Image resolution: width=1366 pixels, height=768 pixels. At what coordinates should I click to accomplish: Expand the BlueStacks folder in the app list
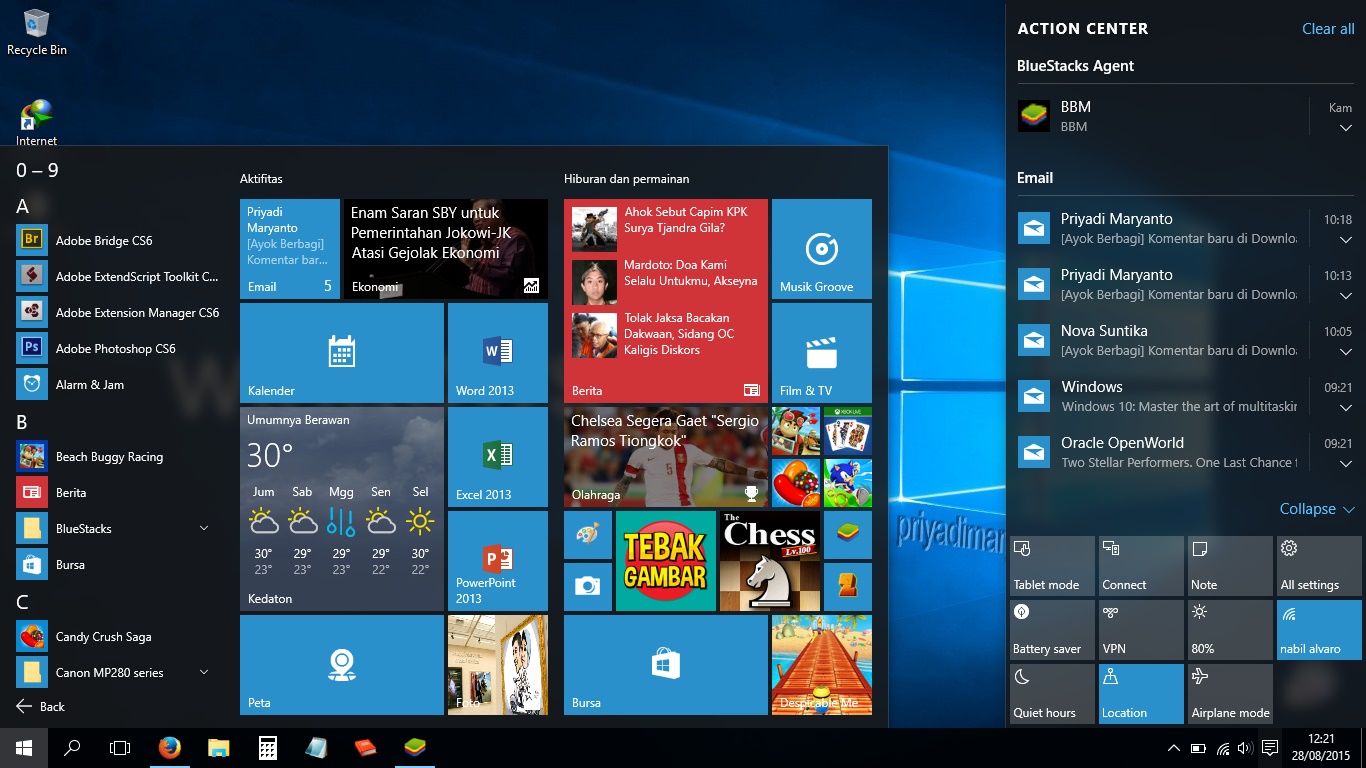click(204, 528)
